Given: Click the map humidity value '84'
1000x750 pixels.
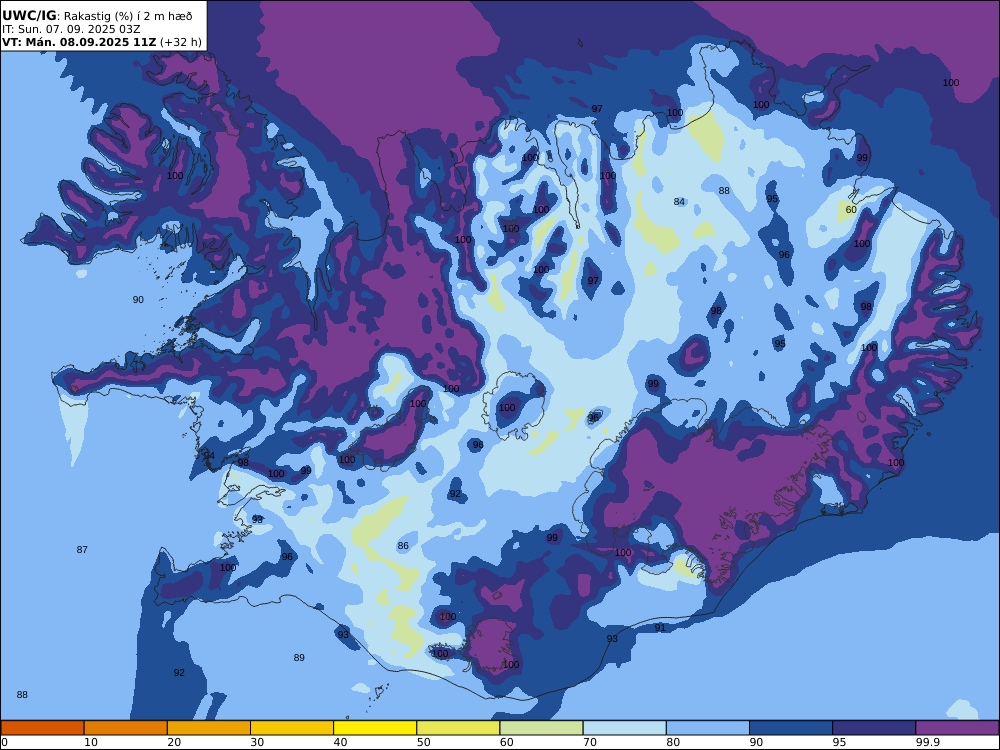Looking at the screenshot, I should point(679,202).
